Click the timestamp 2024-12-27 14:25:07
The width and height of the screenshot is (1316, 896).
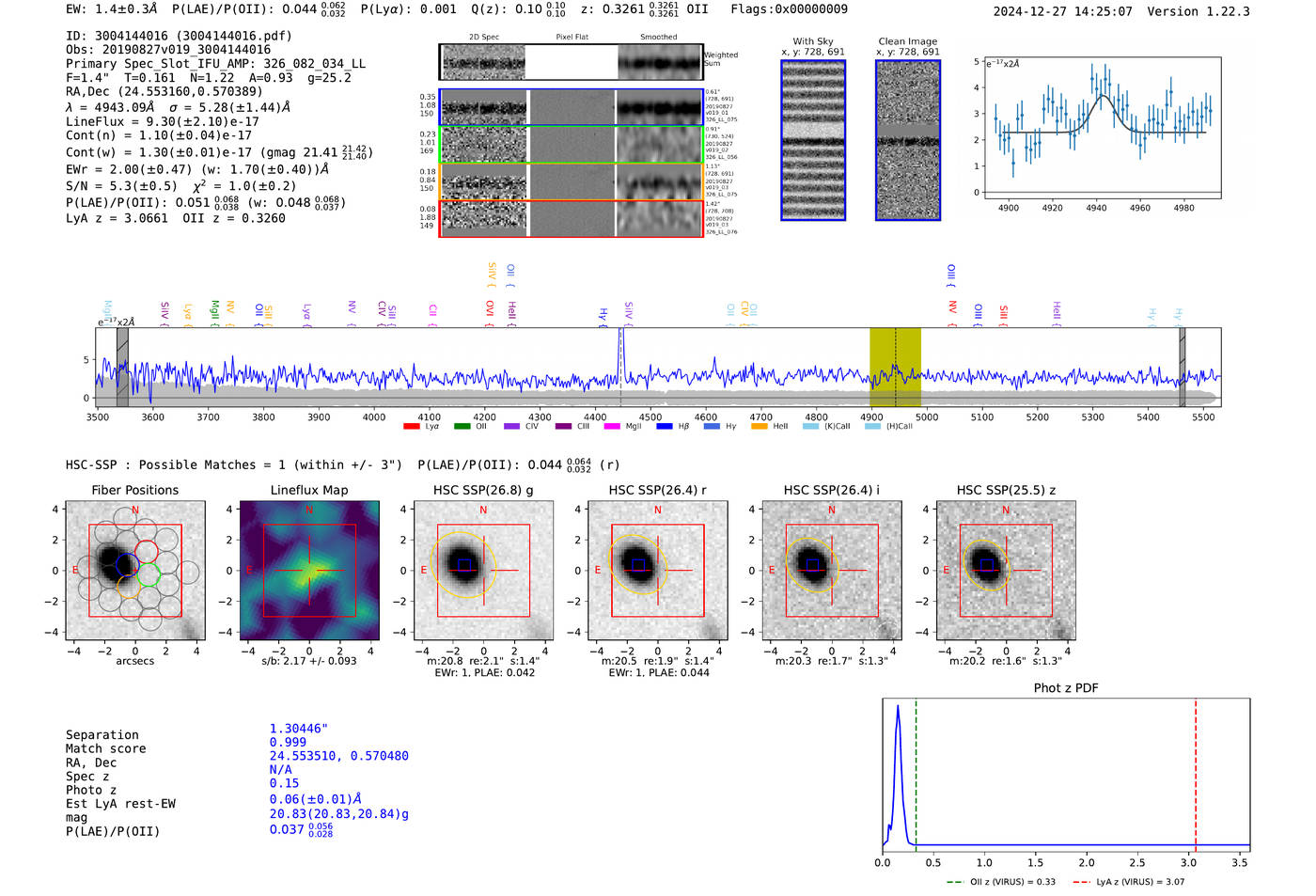[1062, 11]
